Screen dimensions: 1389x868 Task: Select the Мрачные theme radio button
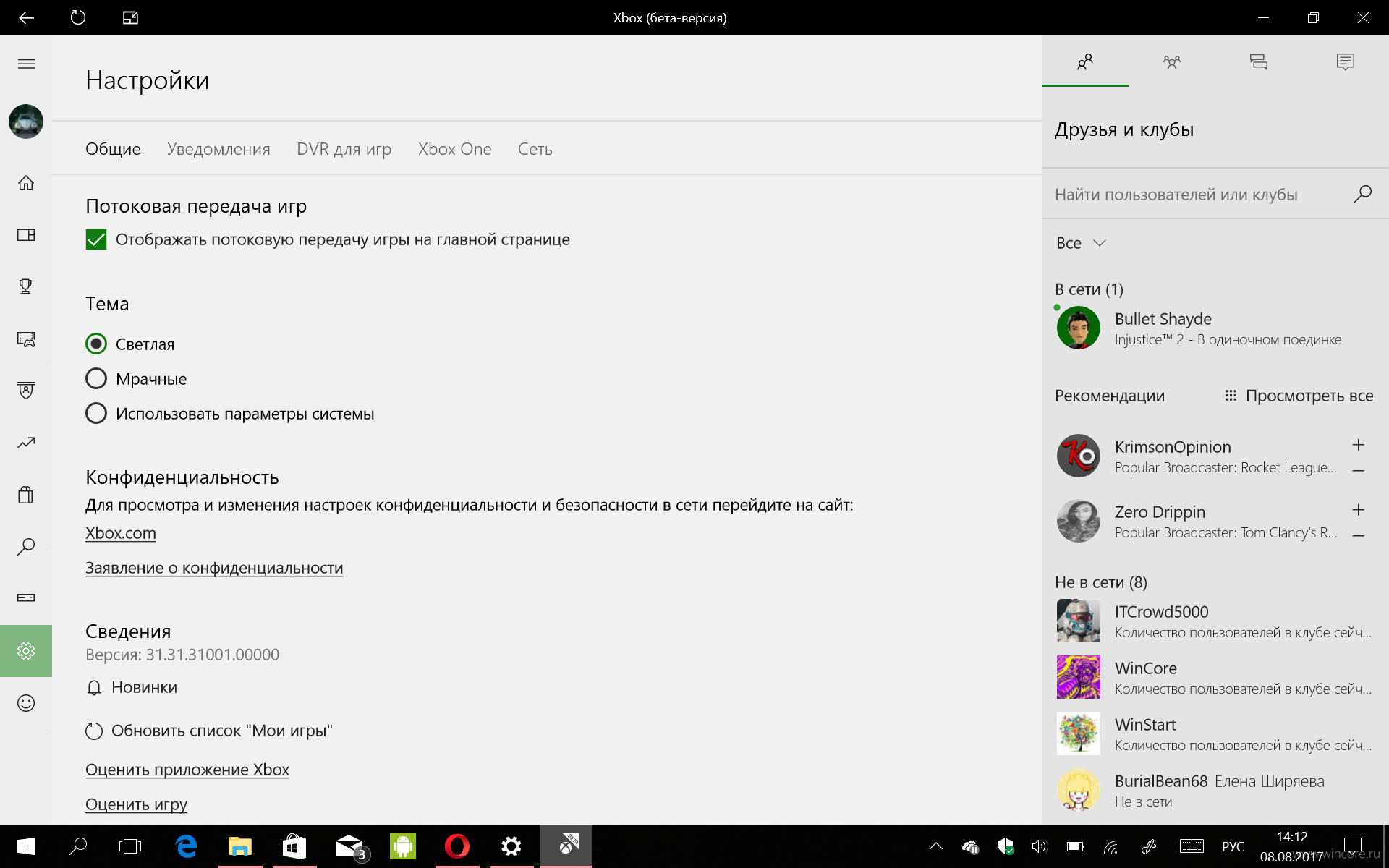coord(96,378)
